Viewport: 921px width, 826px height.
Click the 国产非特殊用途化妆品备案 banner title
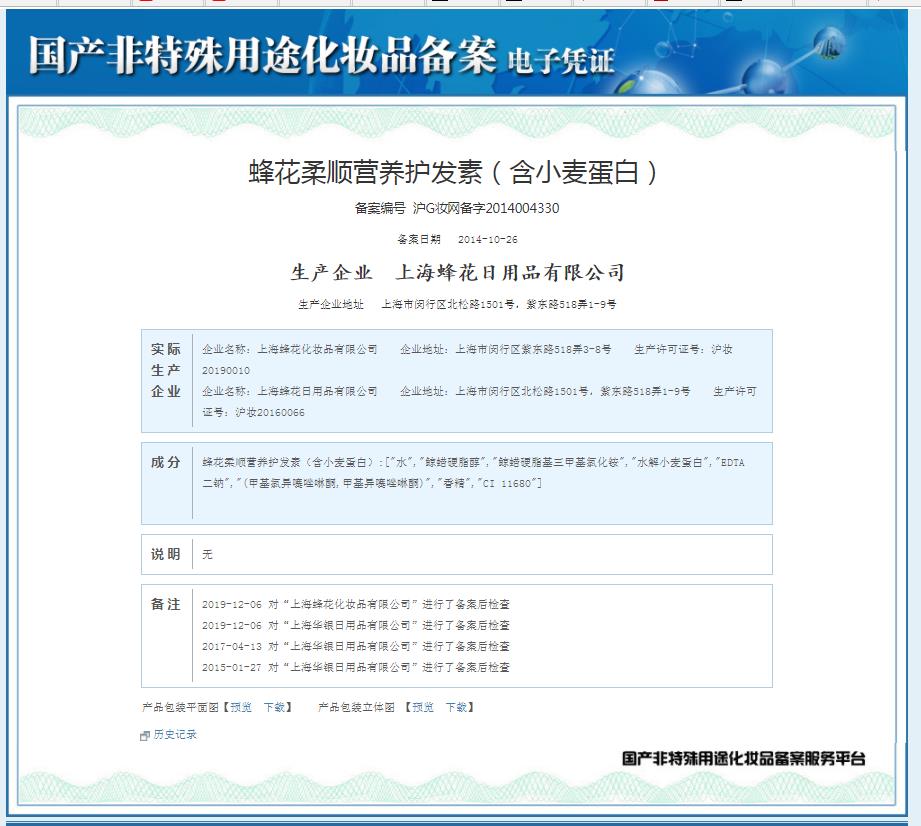pos(262,55)
